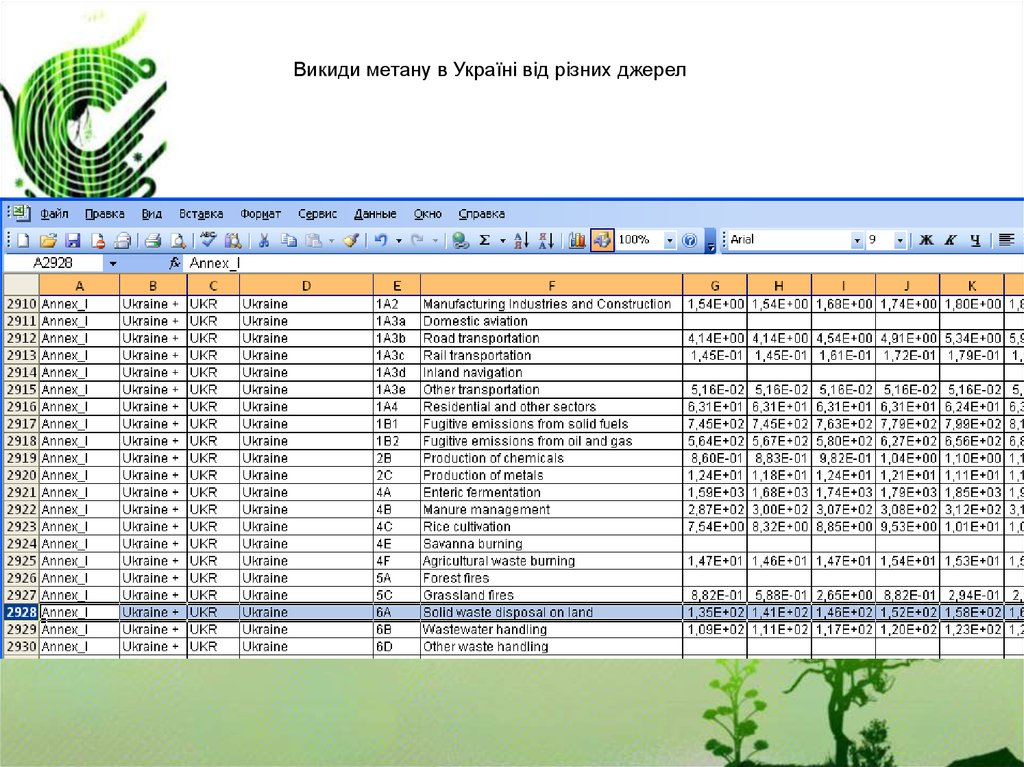Open the Формат menu
Image resolution: width=1024 pixels, height=767 pixels.
coord(260,214)
